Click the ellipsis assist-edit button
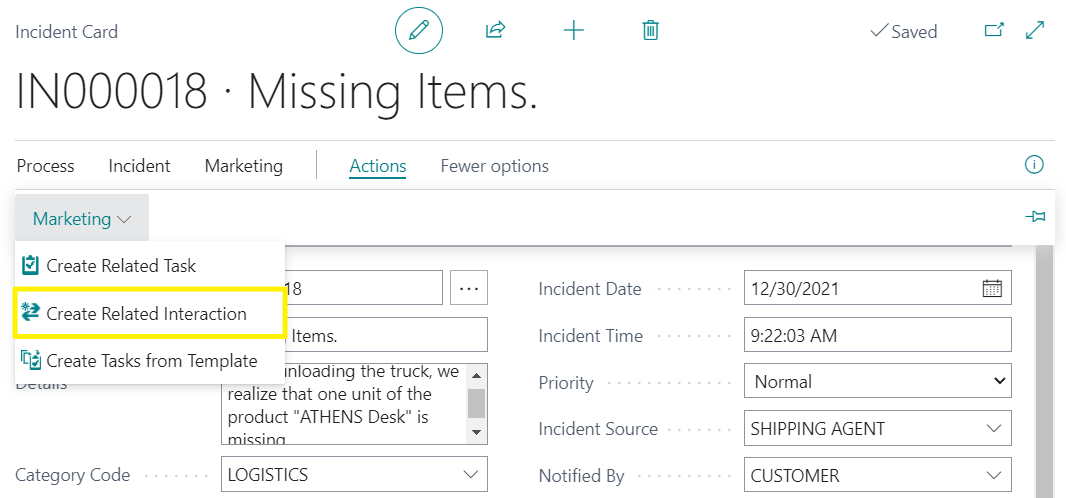The width and height of the screenshot is (1066, 498). point(469,288)
